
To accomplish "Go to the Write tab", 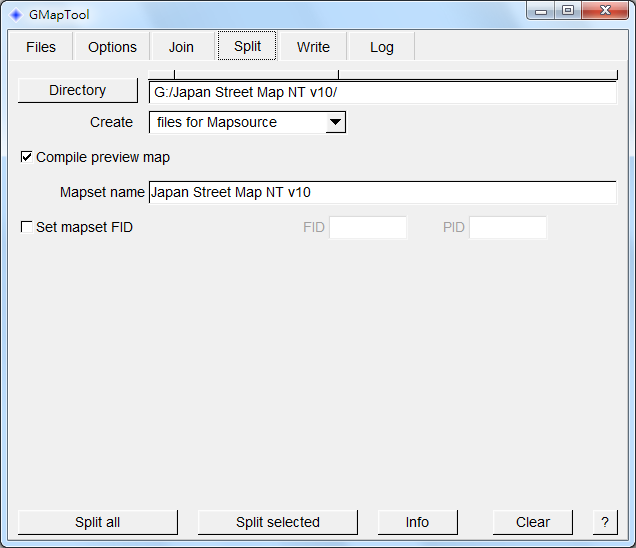I will [313, 47].
